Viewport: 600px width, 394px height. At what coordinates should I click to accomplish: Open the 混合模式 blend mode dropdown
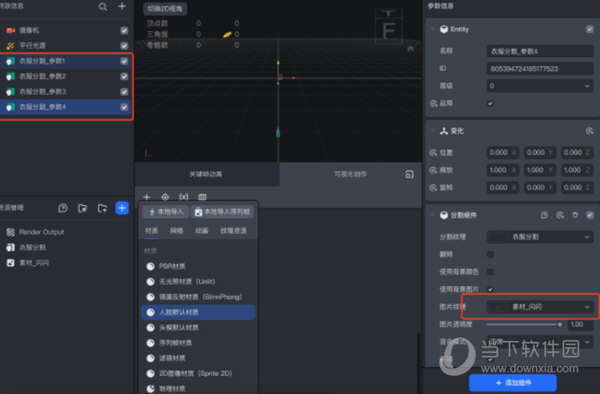540,341
